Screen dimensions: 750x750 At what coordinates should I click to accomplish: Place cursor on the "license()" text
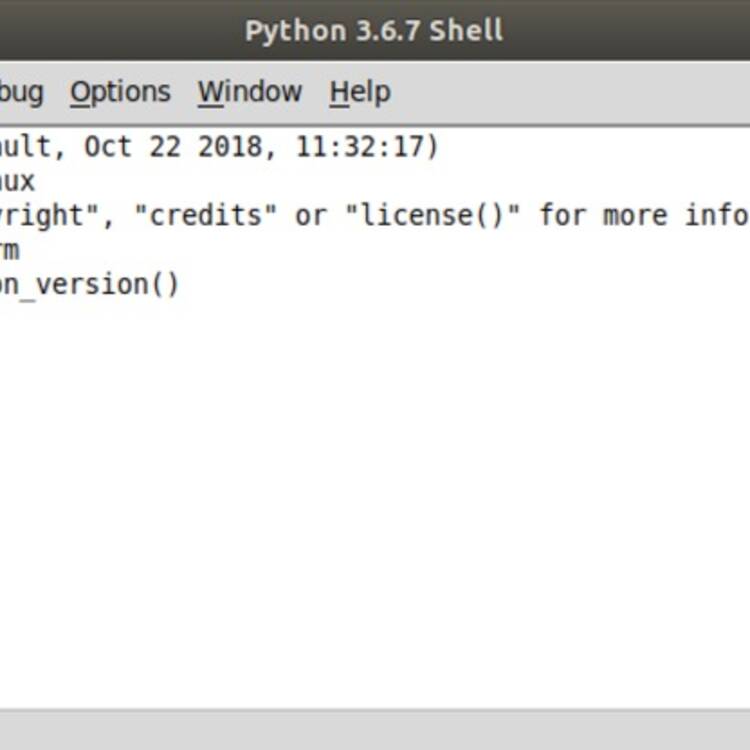432,215
